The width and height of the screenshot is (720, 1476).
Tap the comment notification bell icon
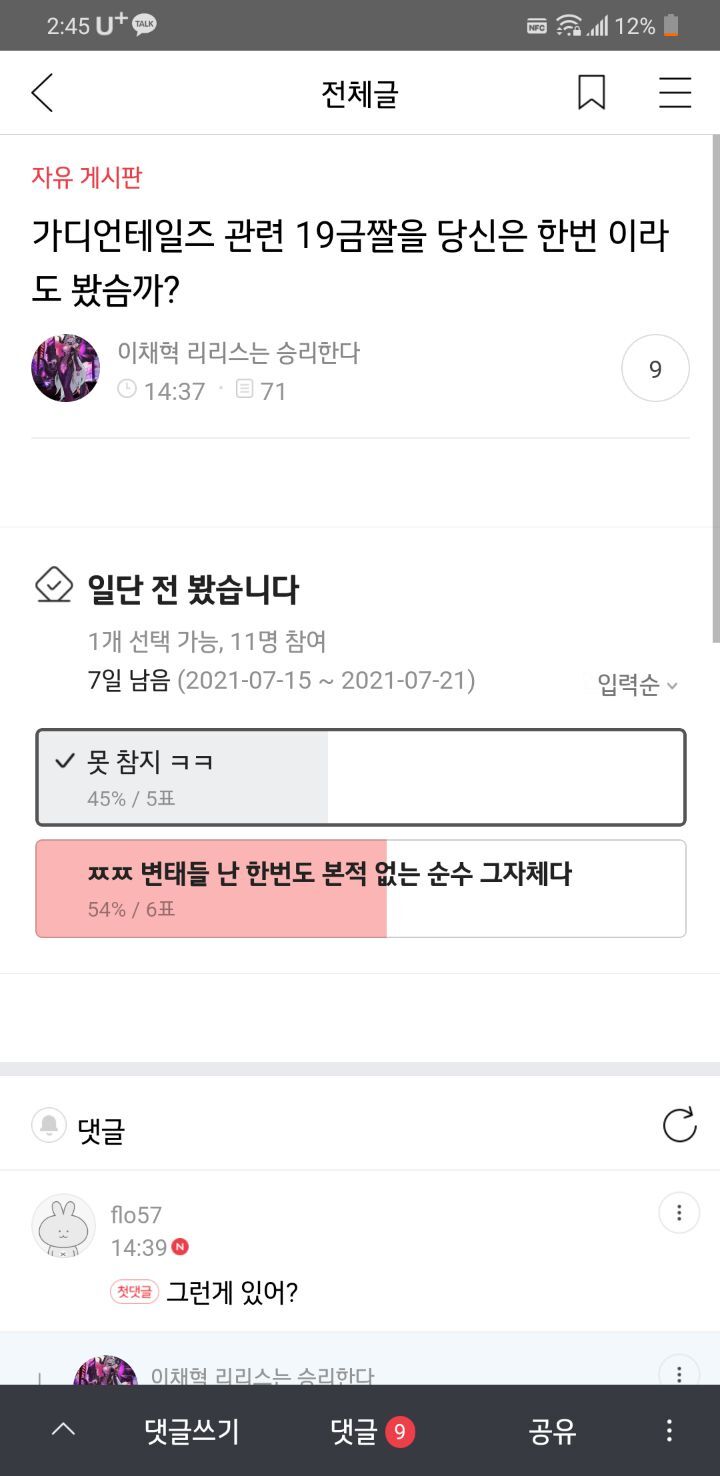tap(49, 1126)
